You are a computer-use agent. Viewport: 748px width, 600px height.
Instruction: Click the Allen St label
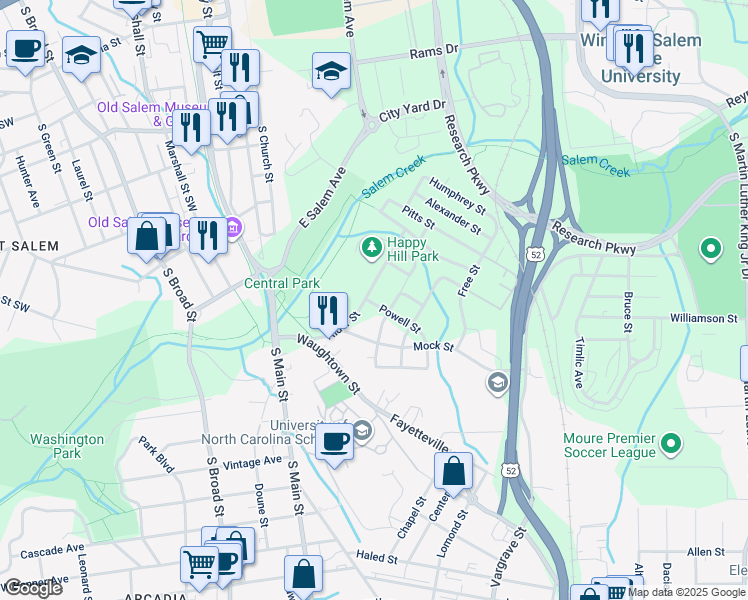pos(706,552)
